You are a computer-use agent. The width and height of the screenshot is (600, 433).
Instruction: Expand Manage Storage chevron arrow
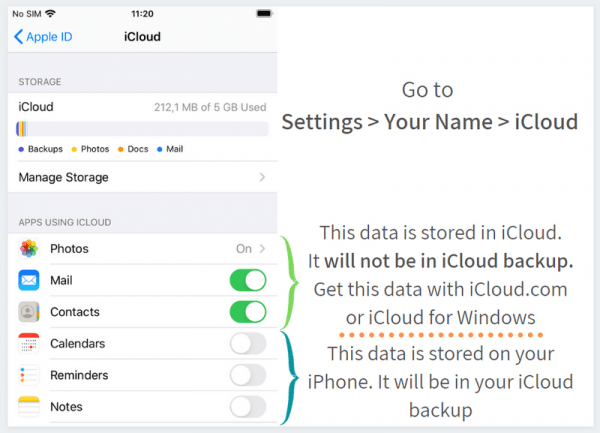[262, 177]
